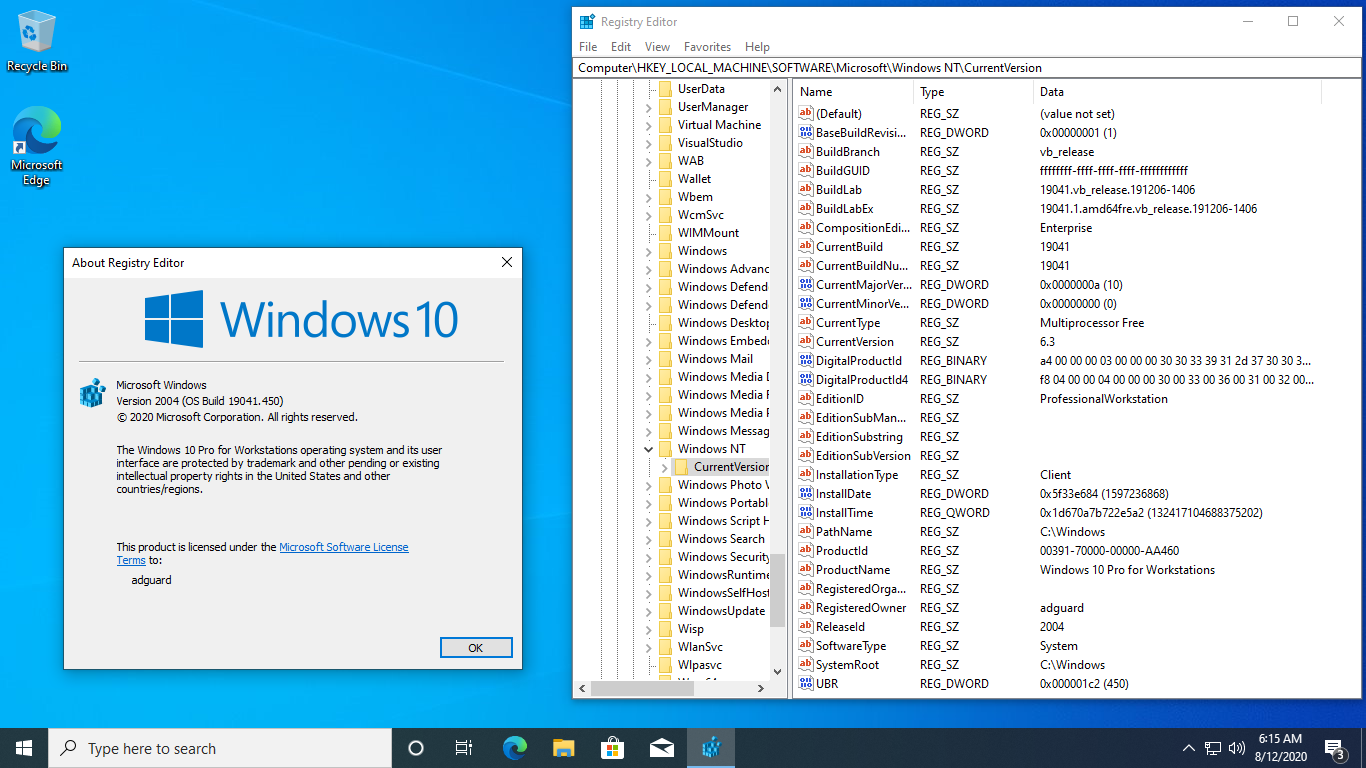Click the InstallTime QWORD value icon
This screenshot has height=768, width=1366.
[x=806, y=513]
